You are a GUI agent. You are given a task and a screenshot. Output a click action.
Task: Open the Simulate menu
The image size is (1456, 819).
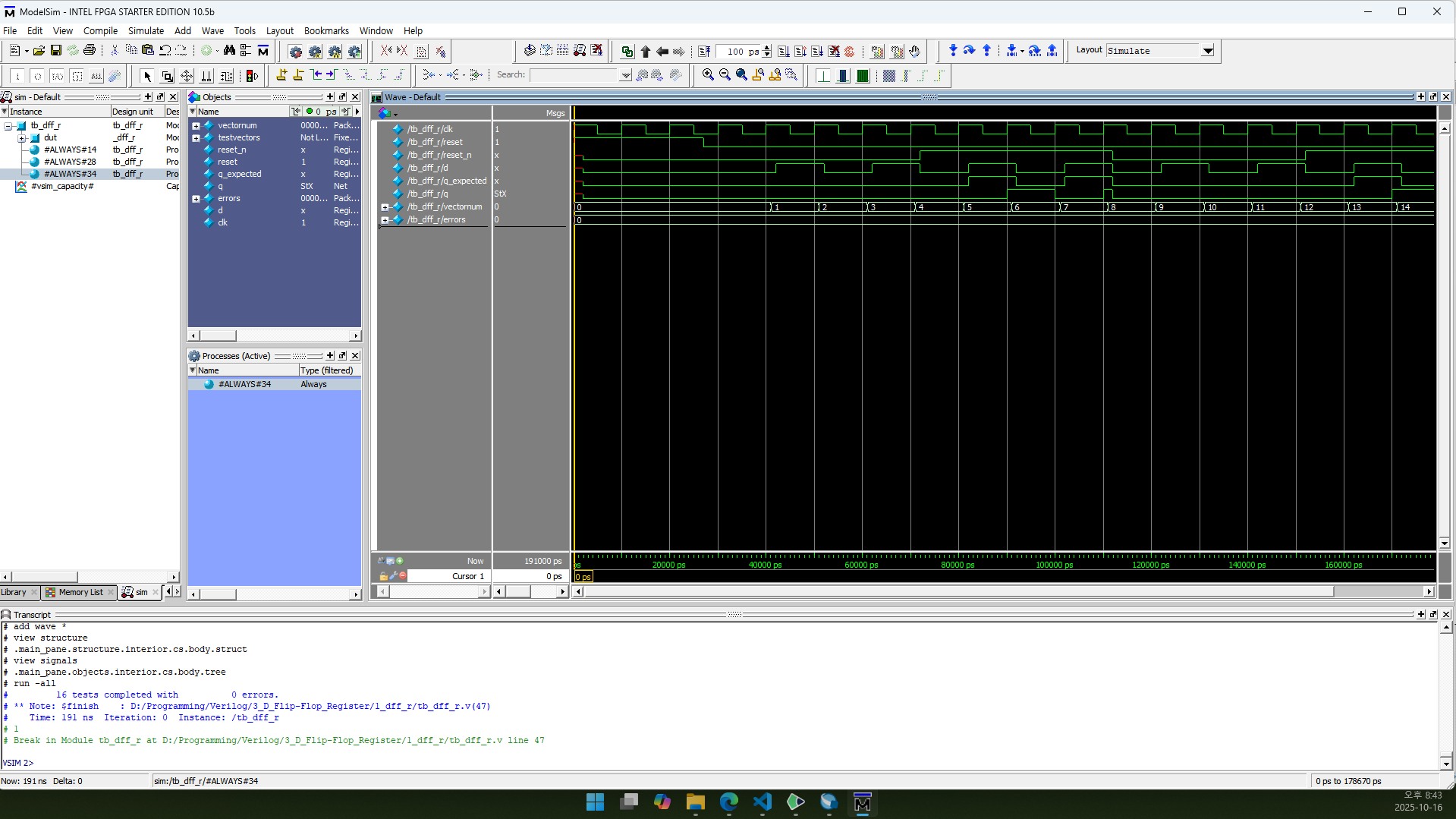(x=146, y=31)
